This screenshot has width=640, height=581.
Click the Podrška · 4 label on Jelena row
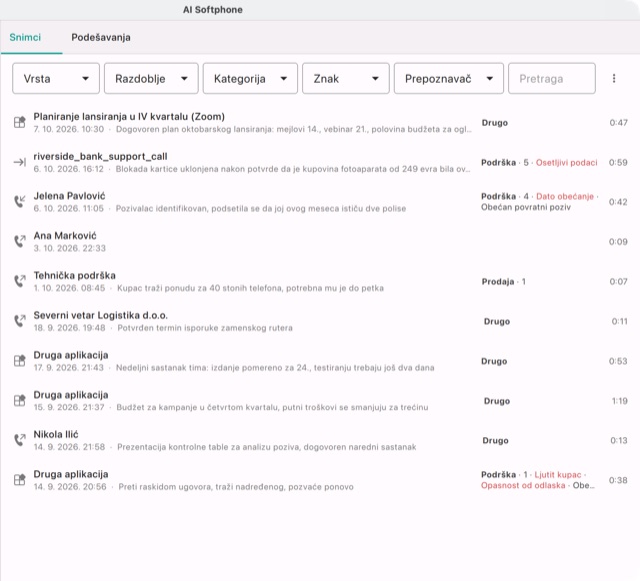[x=504, y=196]
